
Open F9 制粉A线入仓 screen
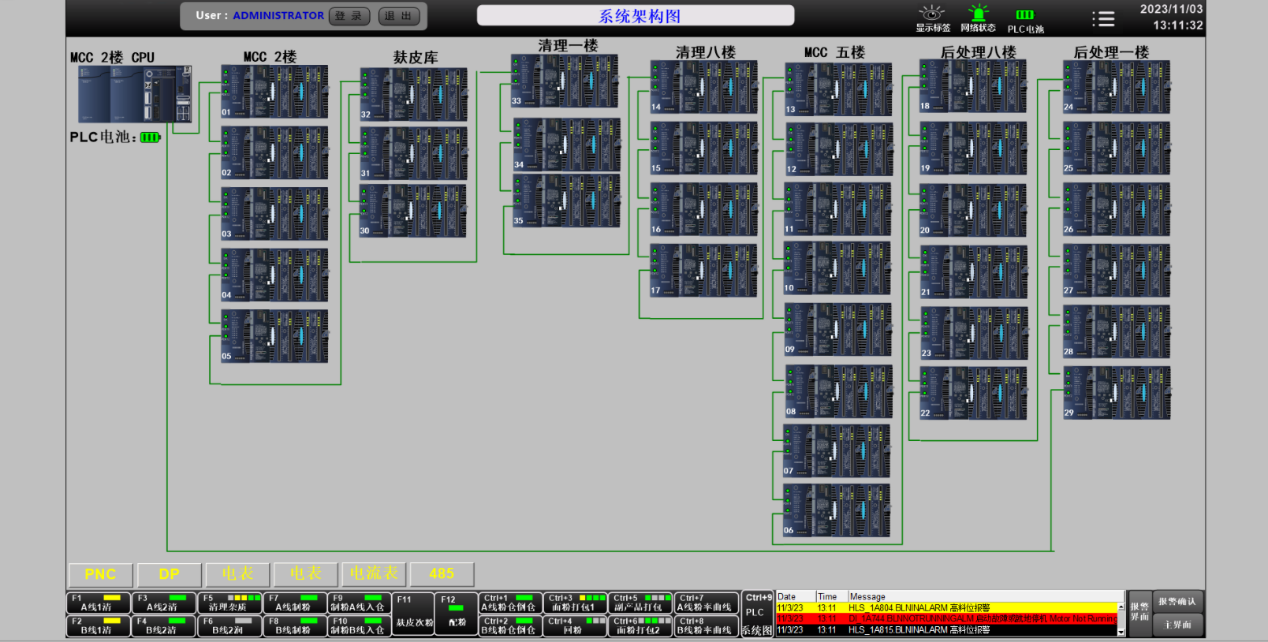[x=360, y=602]
